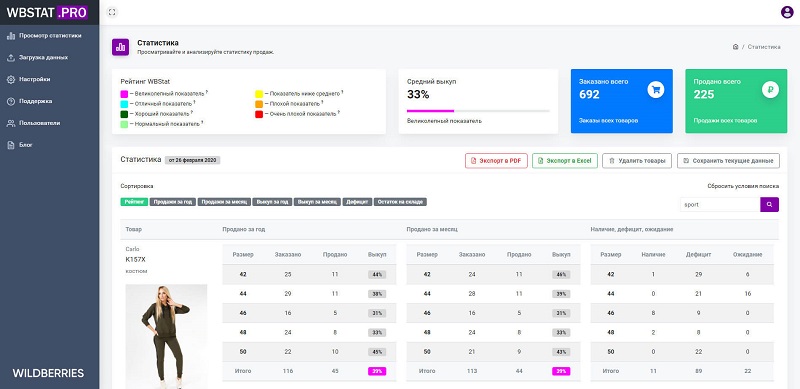Image resolution: width=800 pixels, height=389 pixels.
Task: Select the Рейтинг sort tag
Action: (x=134, y=202)
